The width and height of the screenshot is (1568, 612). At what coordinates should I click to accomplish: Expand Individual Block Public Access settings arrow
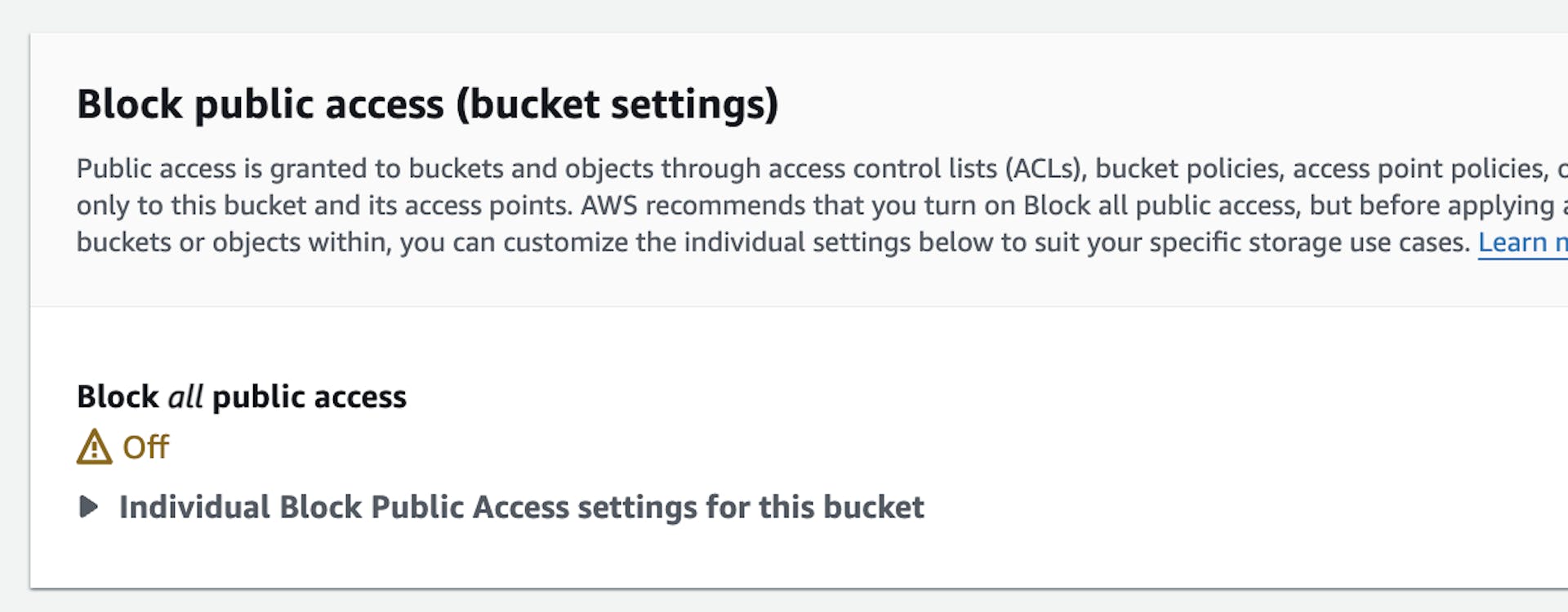click(x=88, y=507)
